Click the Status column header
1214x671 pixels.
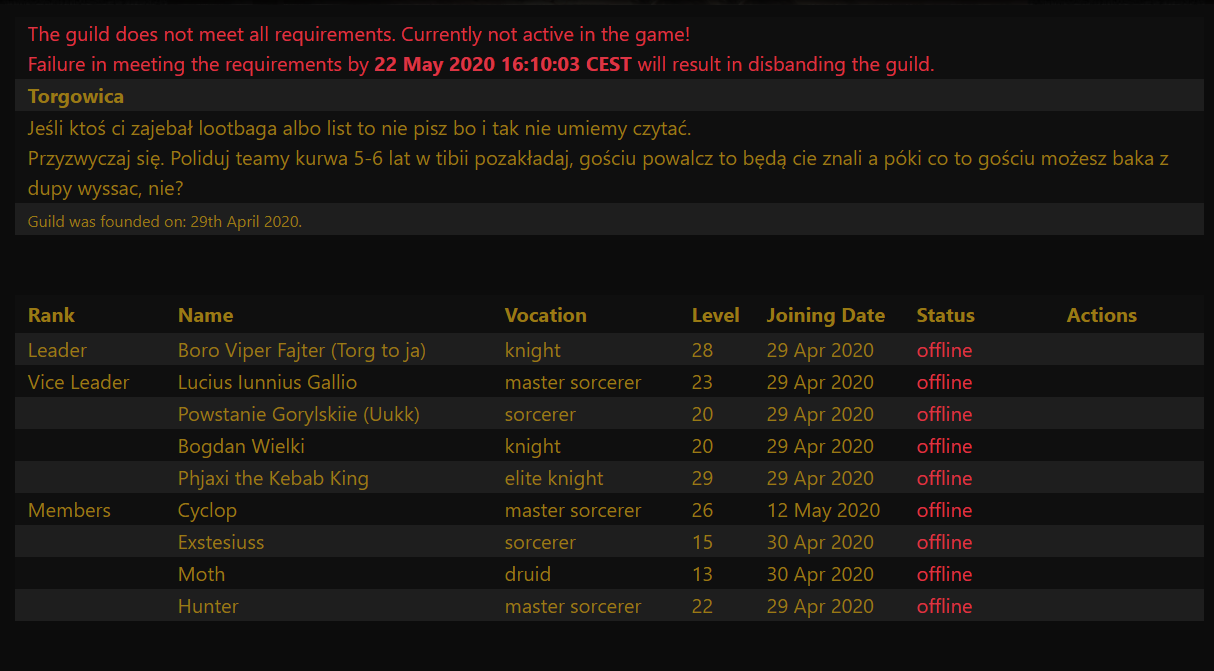(946, 315)
